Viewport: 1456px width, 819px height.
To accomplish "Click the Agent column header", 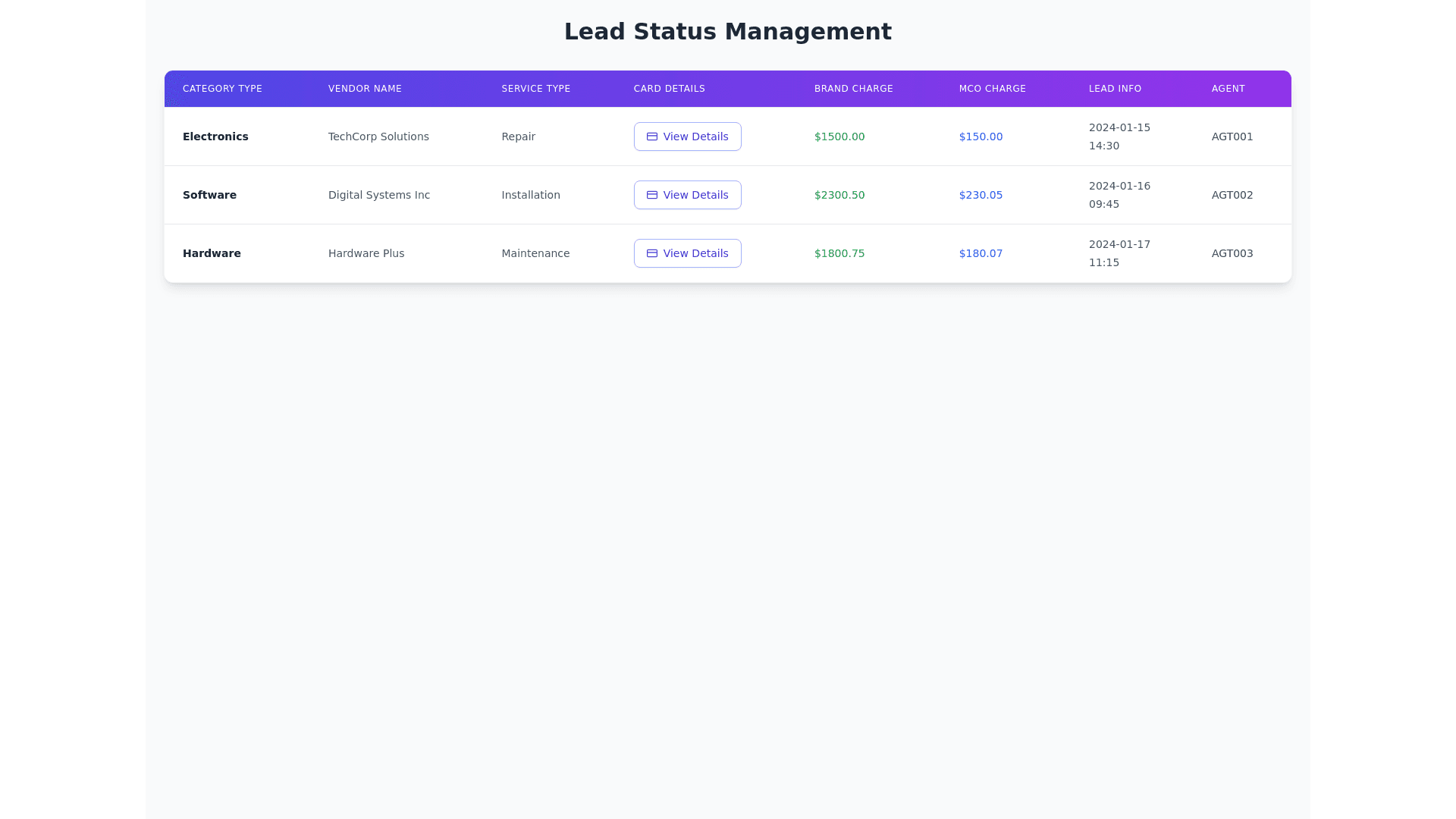I will coord(1228,89).
